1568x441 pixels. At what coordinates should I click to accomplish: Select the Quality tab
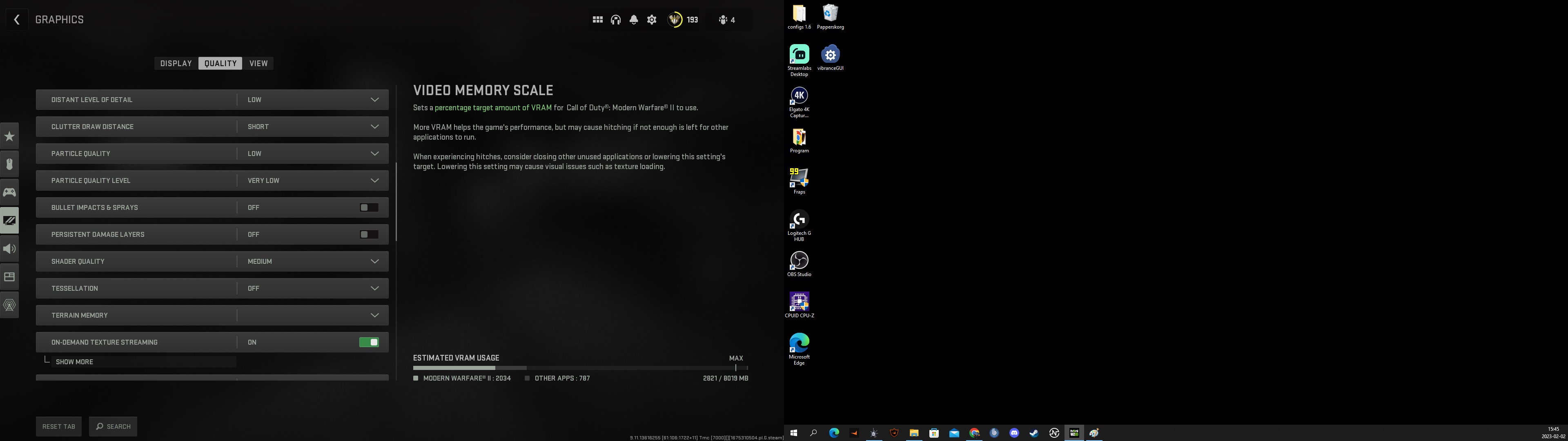tap(220, 63)
